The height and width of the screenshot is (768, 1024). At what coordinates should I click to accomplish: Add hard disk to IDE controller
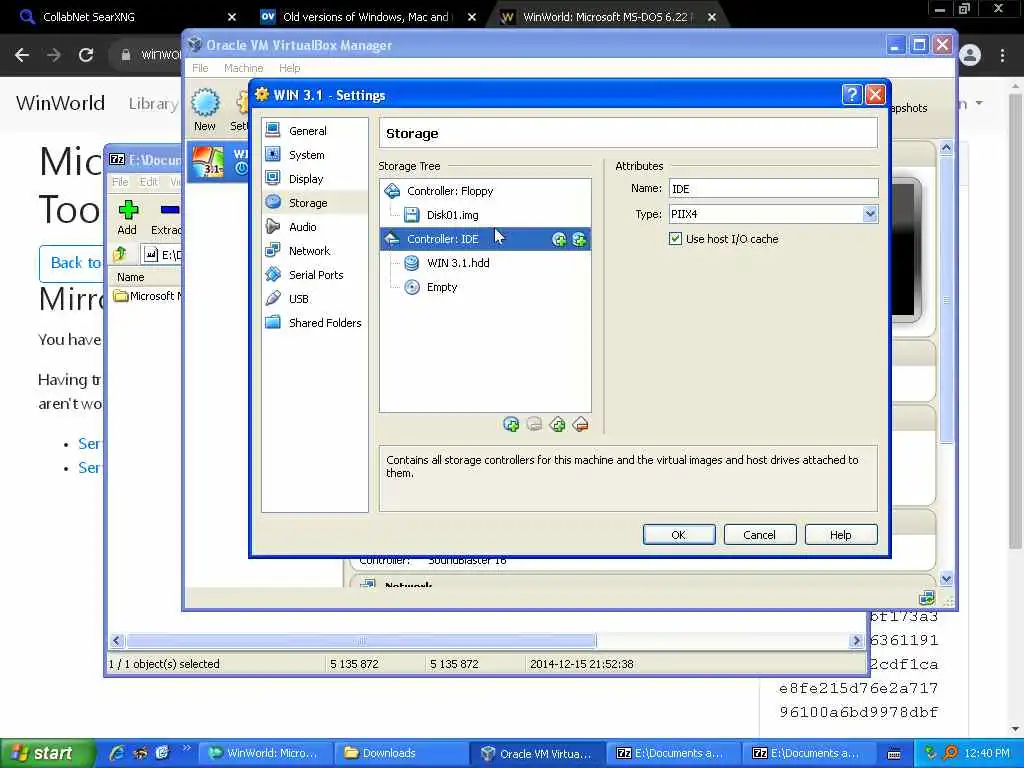pos(579,240)
